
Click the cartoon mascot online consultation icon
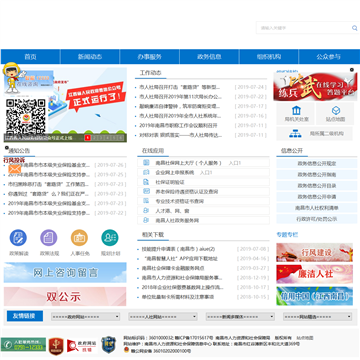pos(13,78)
